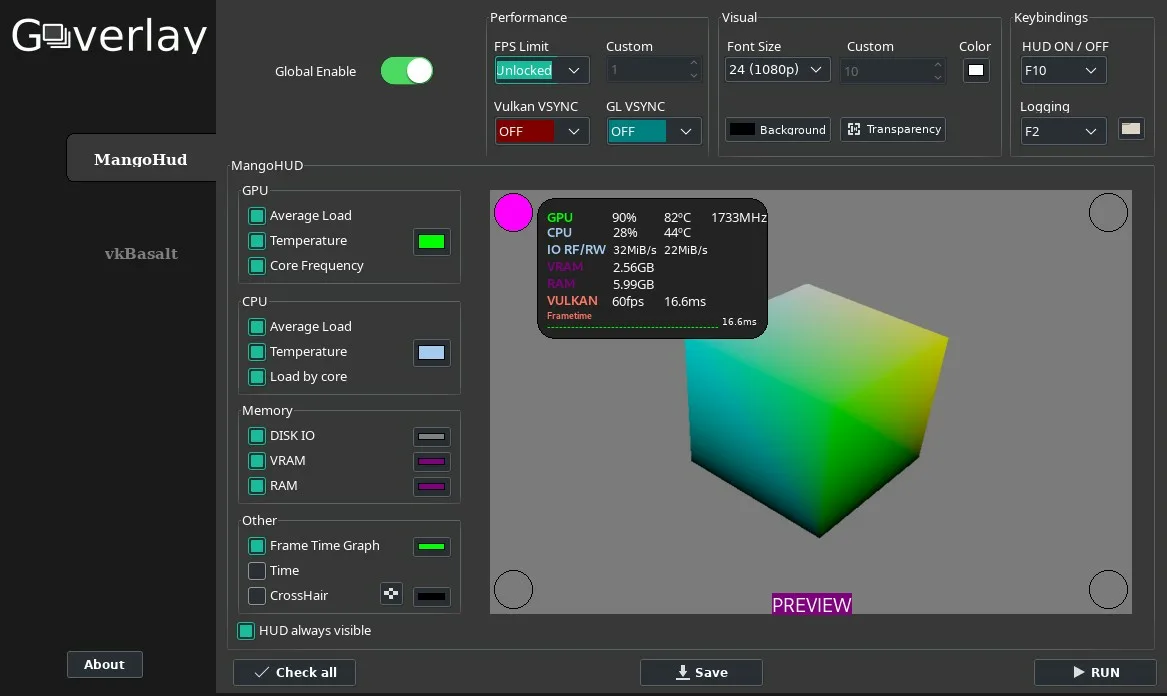
Task: Select the top-left magenta HUD position circle
Action: [x=513, y=212]
